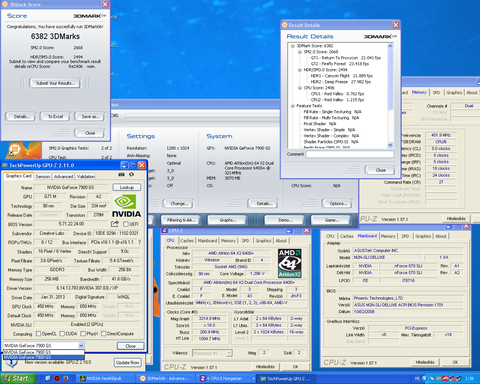The image size is (480, 384).
Task: Click Result Details scroll down arrow
Action: click(390, 145)
